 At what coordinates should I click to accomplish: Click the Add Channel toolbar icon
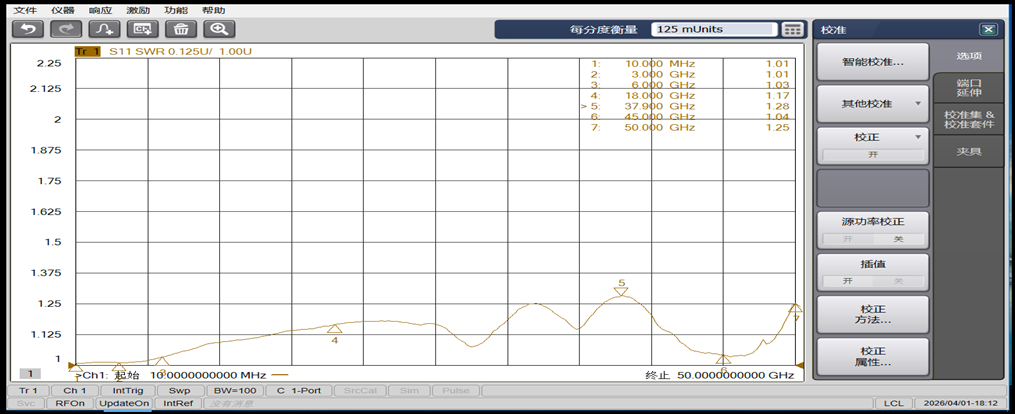[x=143, y=29]
